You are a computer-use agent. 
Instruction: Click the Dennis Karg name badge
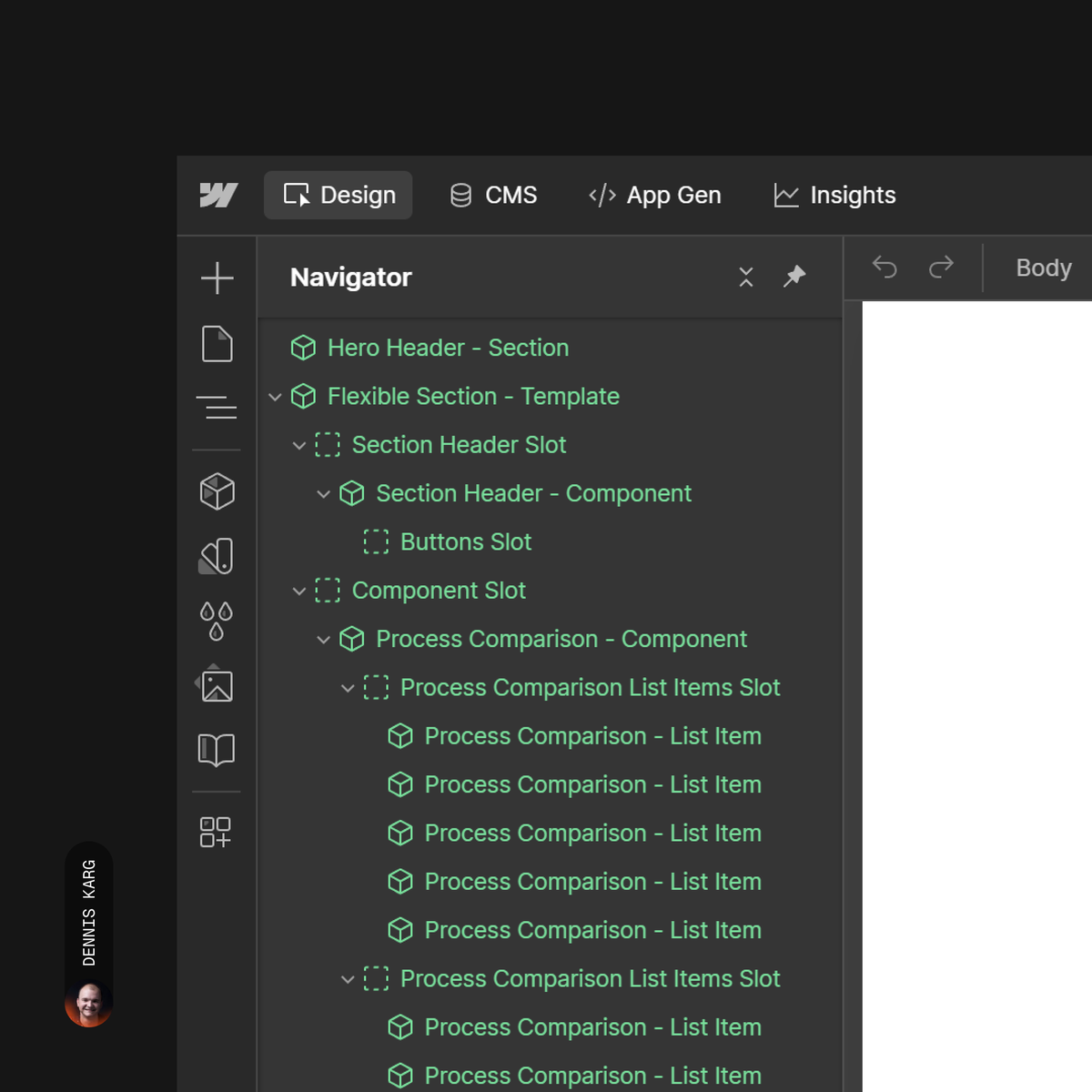tap(89, 913)
